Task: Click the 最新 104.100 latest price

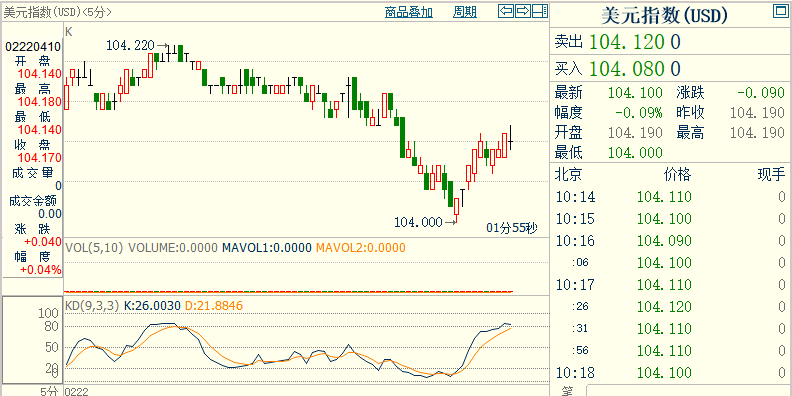Action: tap(609, 93)
